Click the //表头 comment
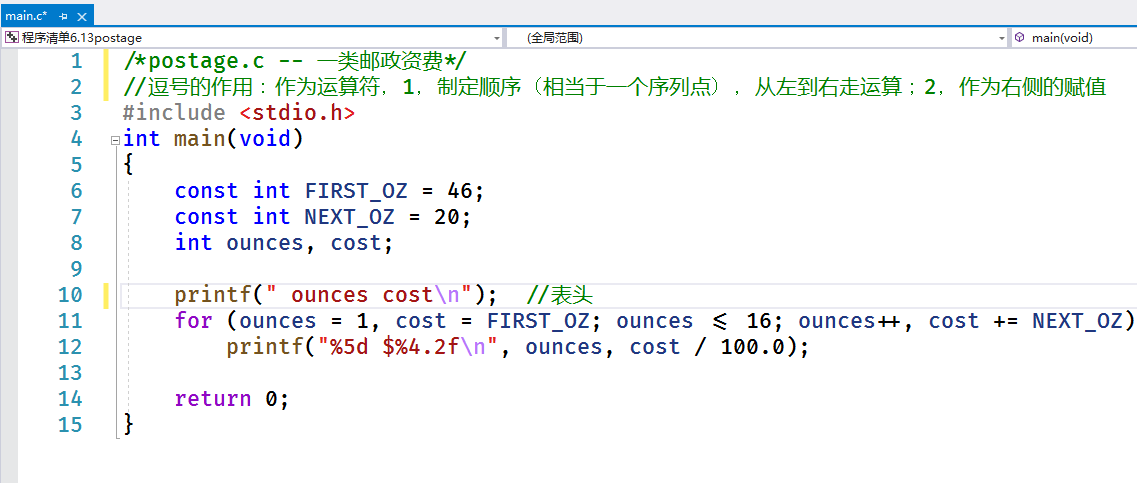This screenshot has width=1137, height=483. click(x=560, y=295)
